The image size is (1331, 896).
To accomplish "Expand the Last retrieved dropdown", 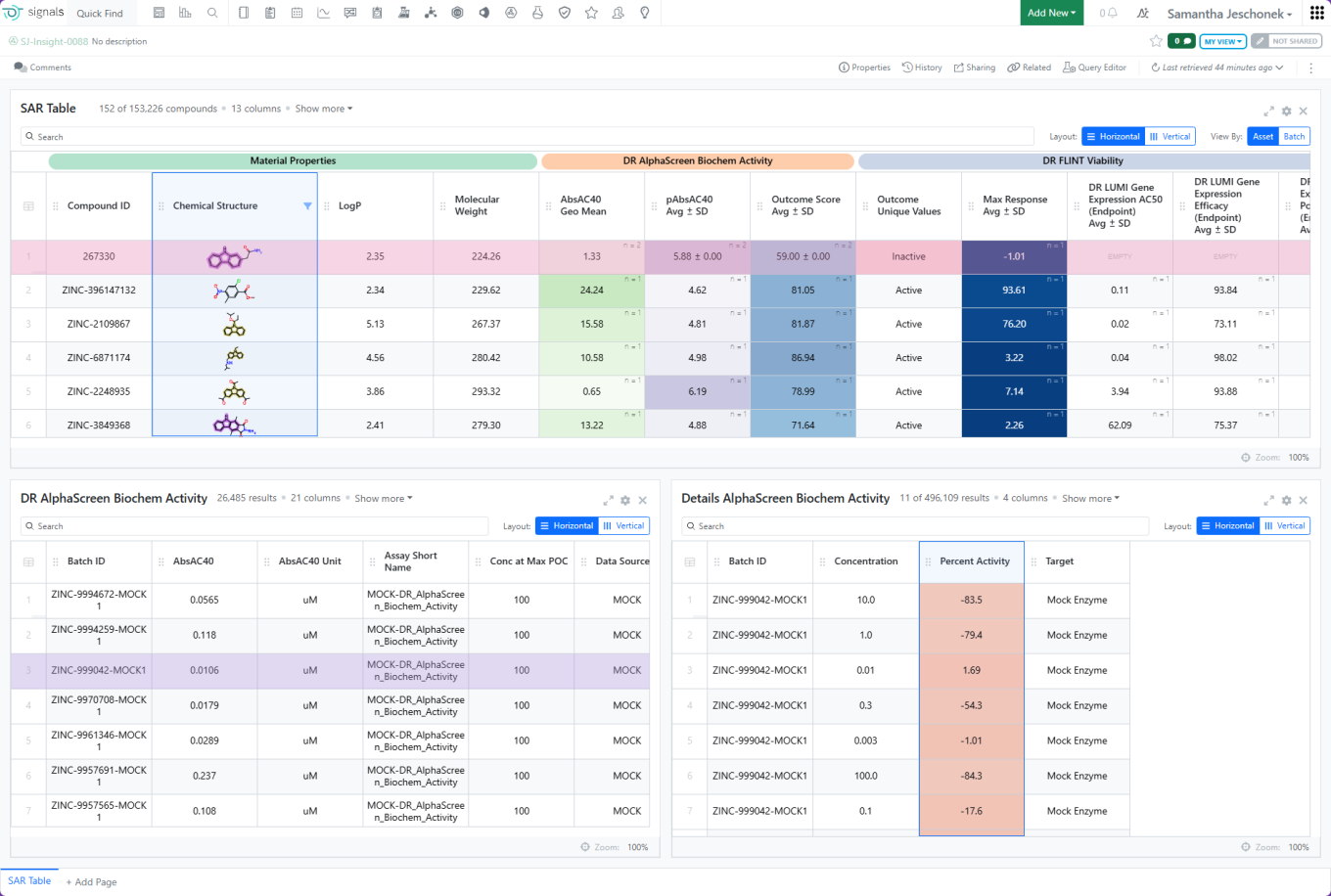I will click(x=1216, y=67).
